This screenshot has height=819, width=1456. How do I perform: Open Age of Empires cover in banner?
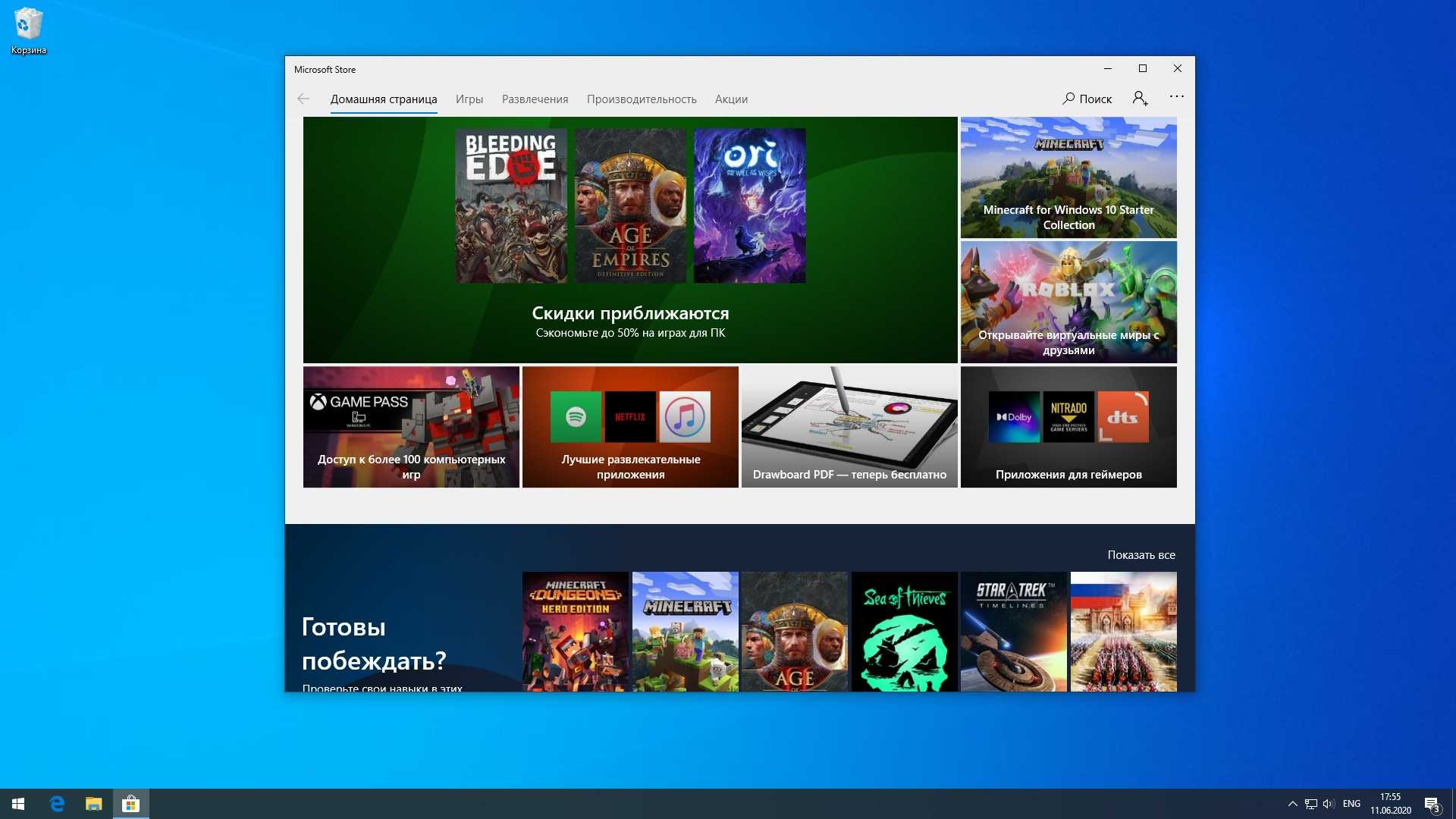tap(630, 206)
